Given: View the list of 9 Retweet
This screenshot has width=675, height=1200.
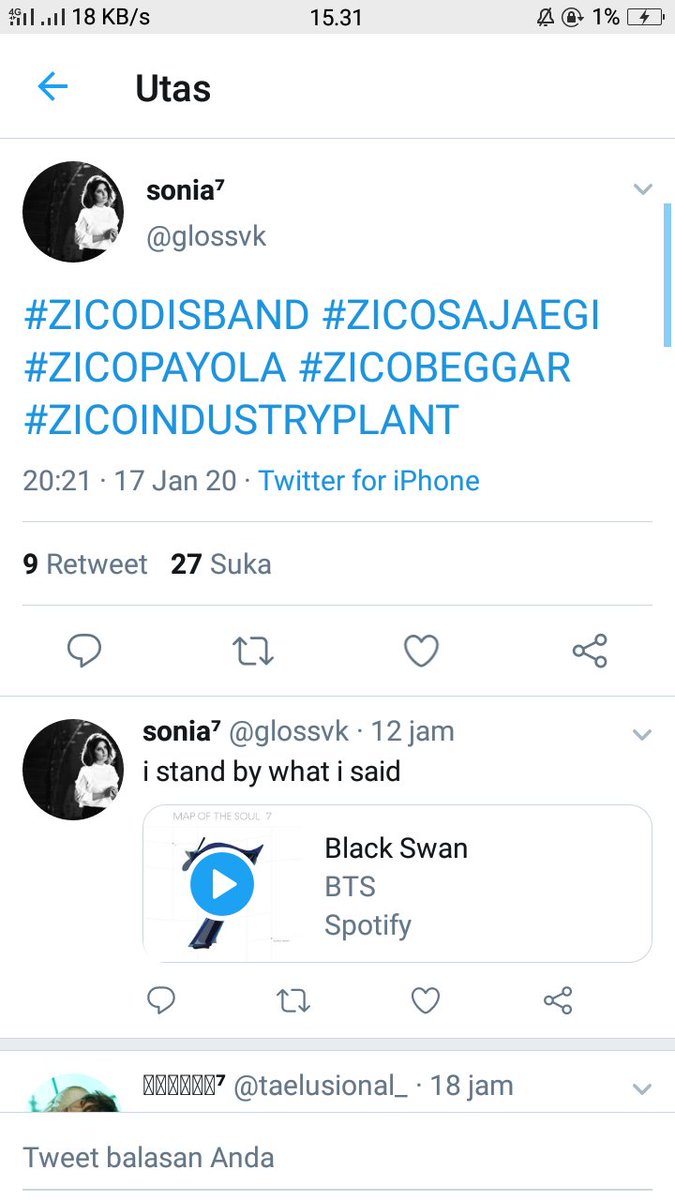Looking at the screenshot, I should tap(85, 564).
